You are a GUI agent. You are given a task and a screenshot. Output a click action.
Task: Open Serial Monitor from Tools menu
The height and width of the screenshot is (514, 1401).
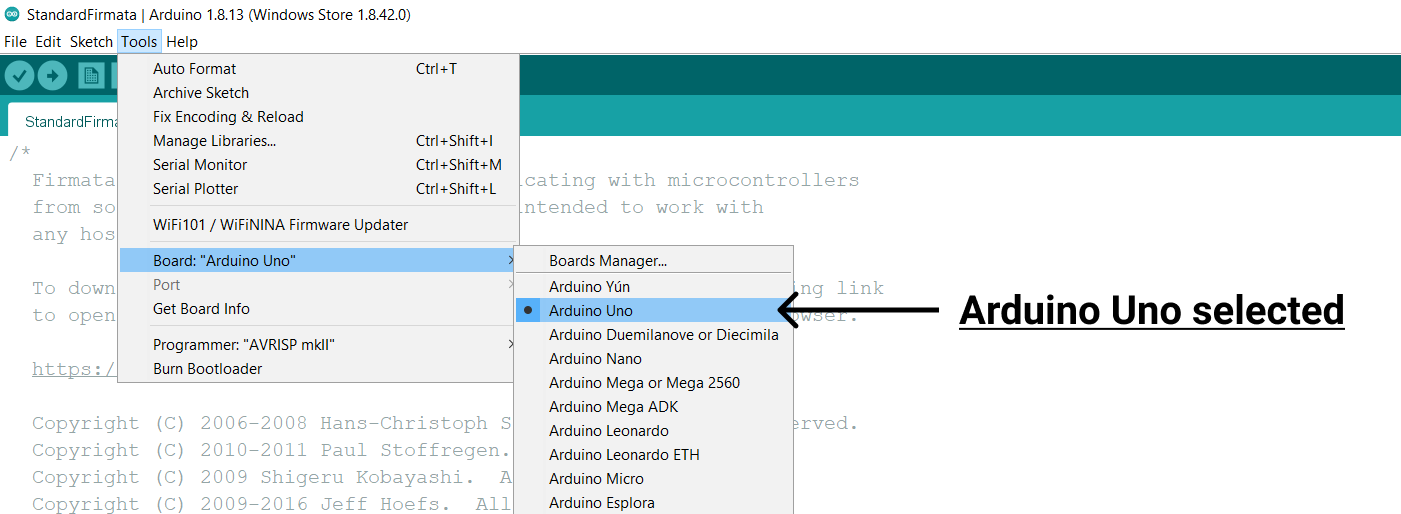click(200, 165)
